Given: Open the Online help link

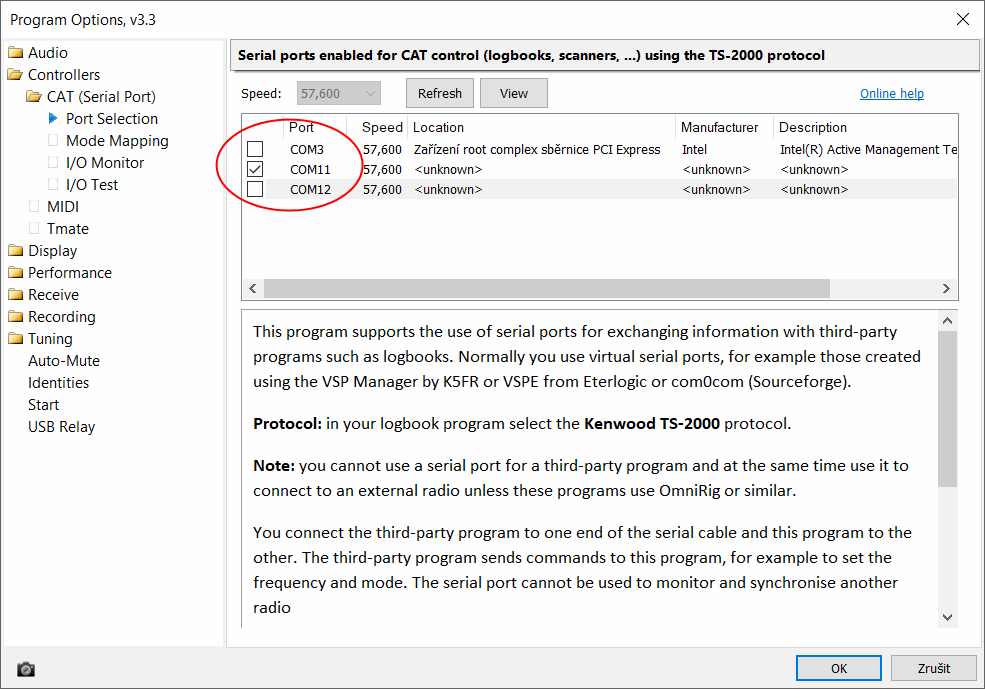Looking at the screenshot, I should click(891, 94).
